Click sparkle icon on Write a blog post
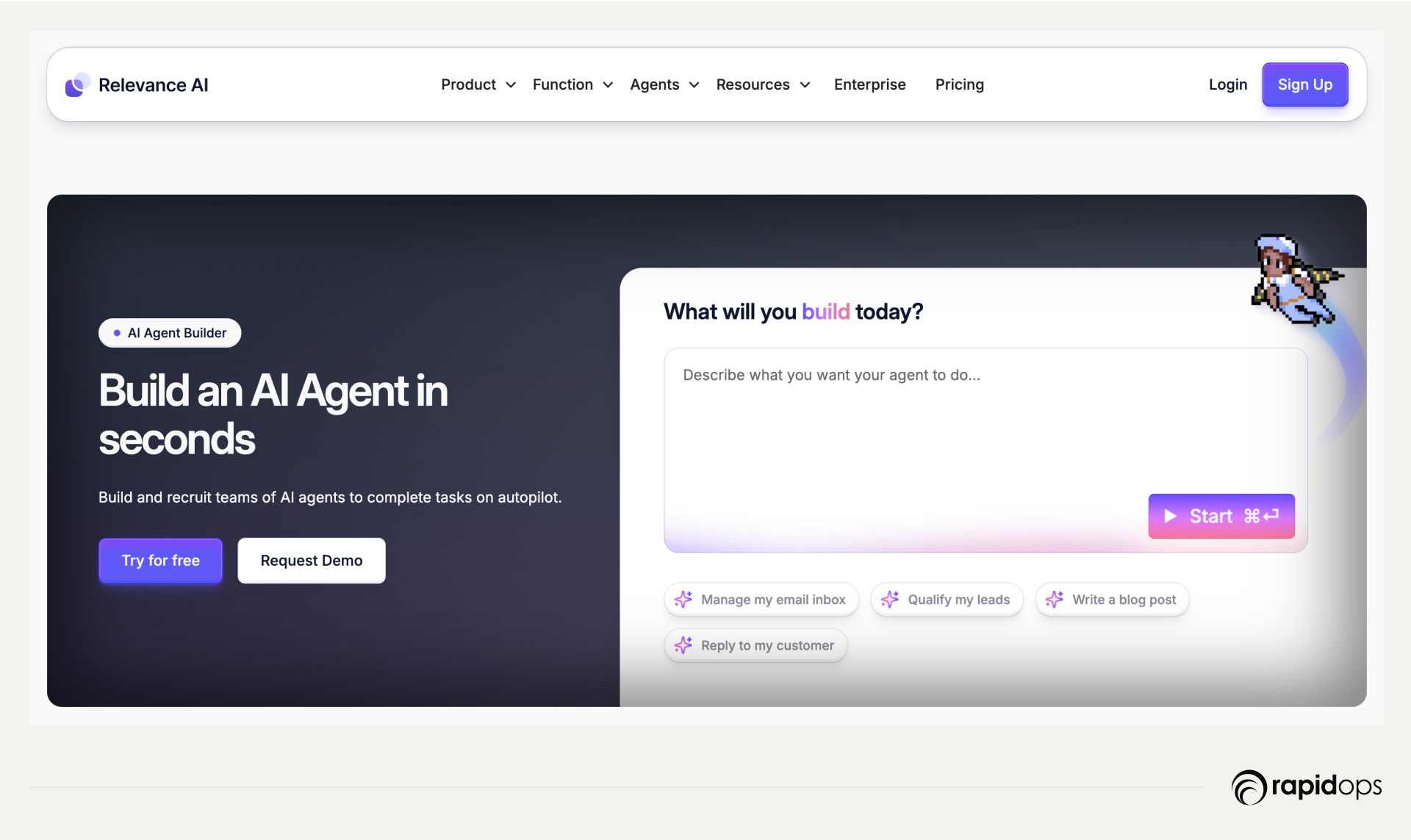 tap(1055, 600)
